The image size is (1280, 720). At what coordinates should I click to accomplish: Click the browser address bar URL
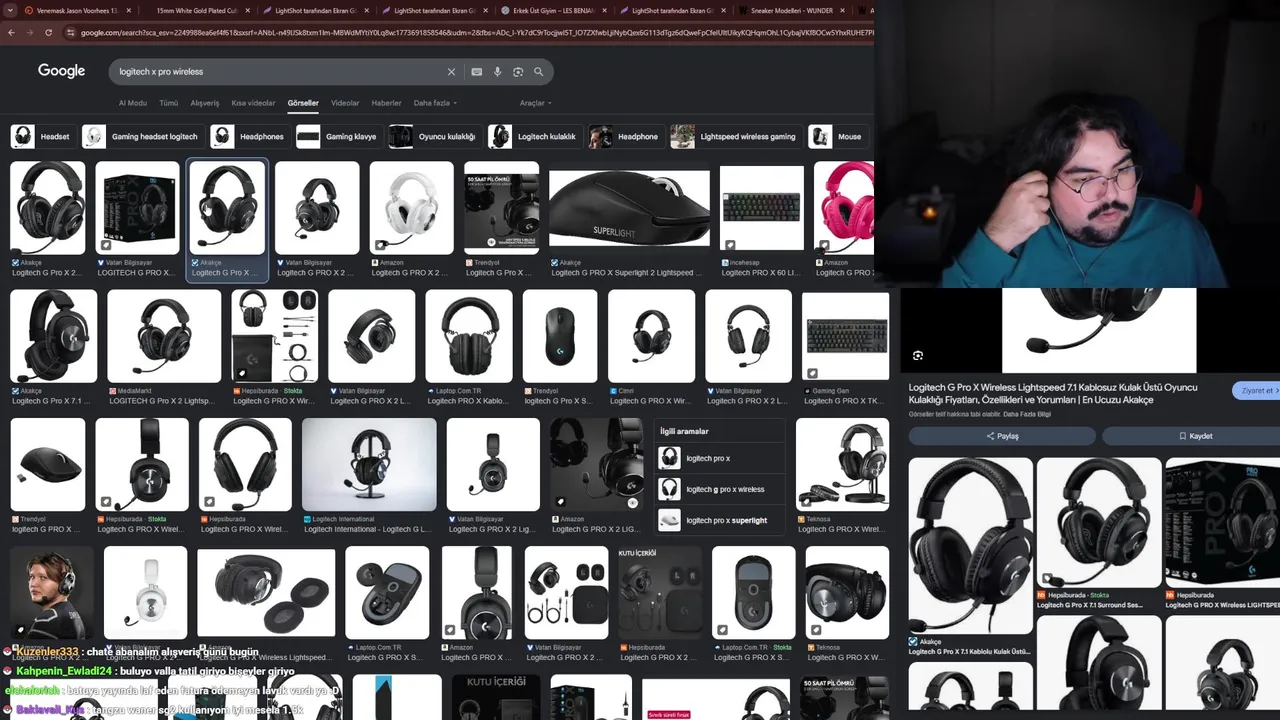(475, 32)
